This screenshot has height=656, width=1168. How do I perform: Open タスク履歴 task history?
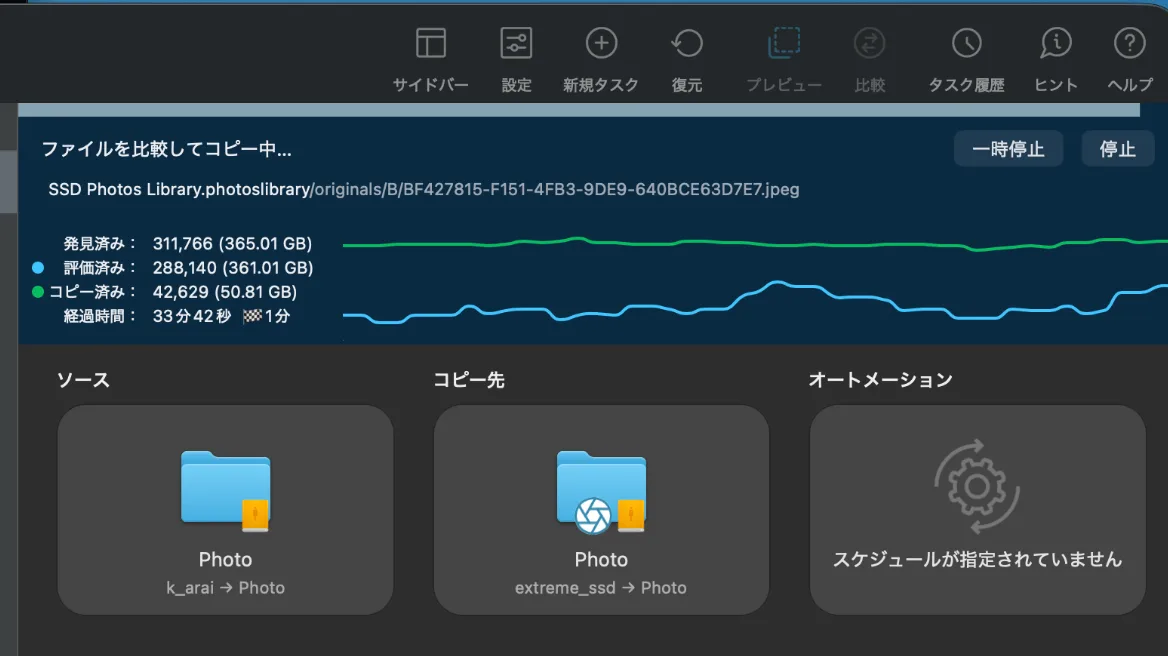(x=966, y=43)
